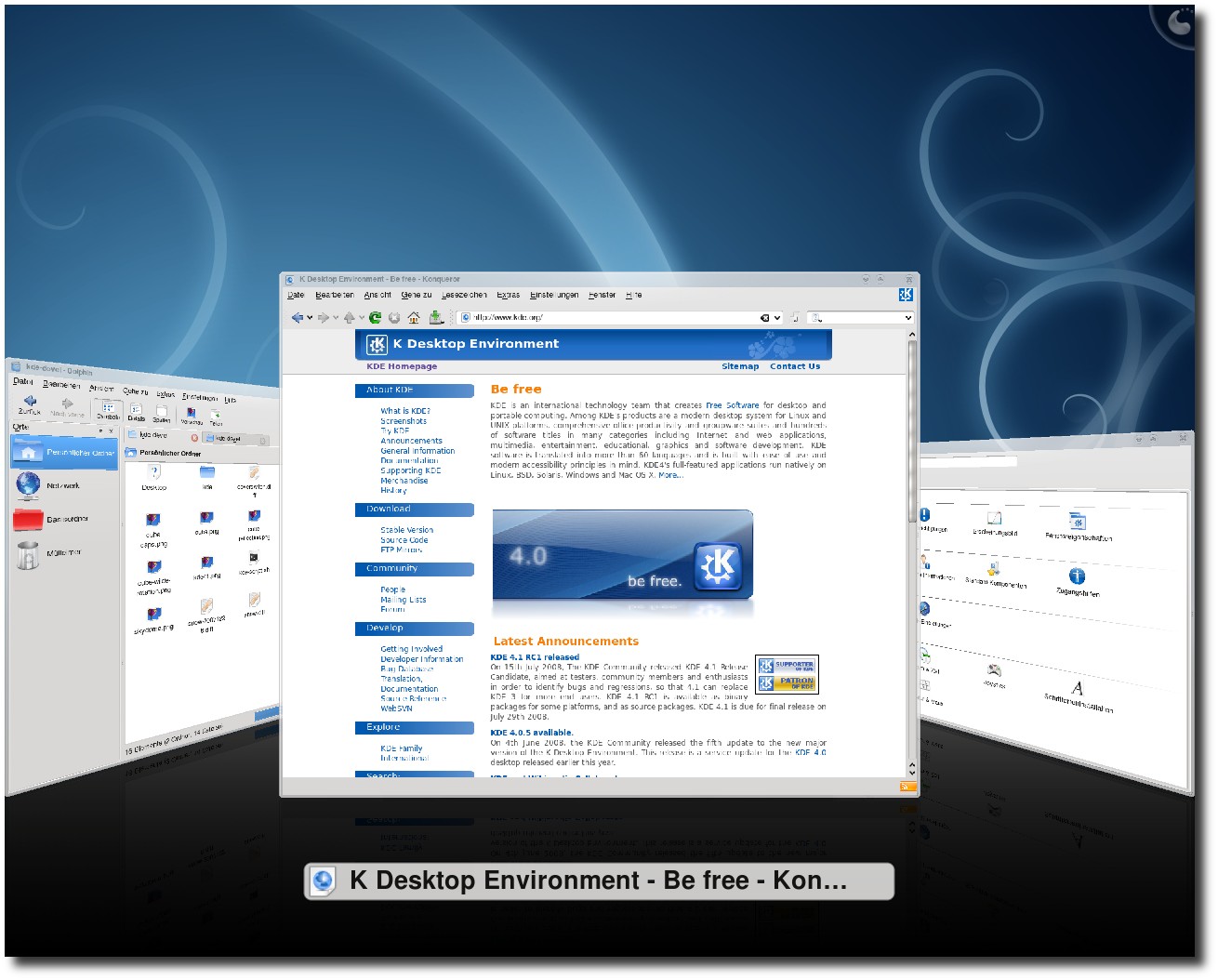The width and height of the screenshot is (1218, 980).
Task: Open Fenster menu in Konqueror
Action: pos(602,295)
